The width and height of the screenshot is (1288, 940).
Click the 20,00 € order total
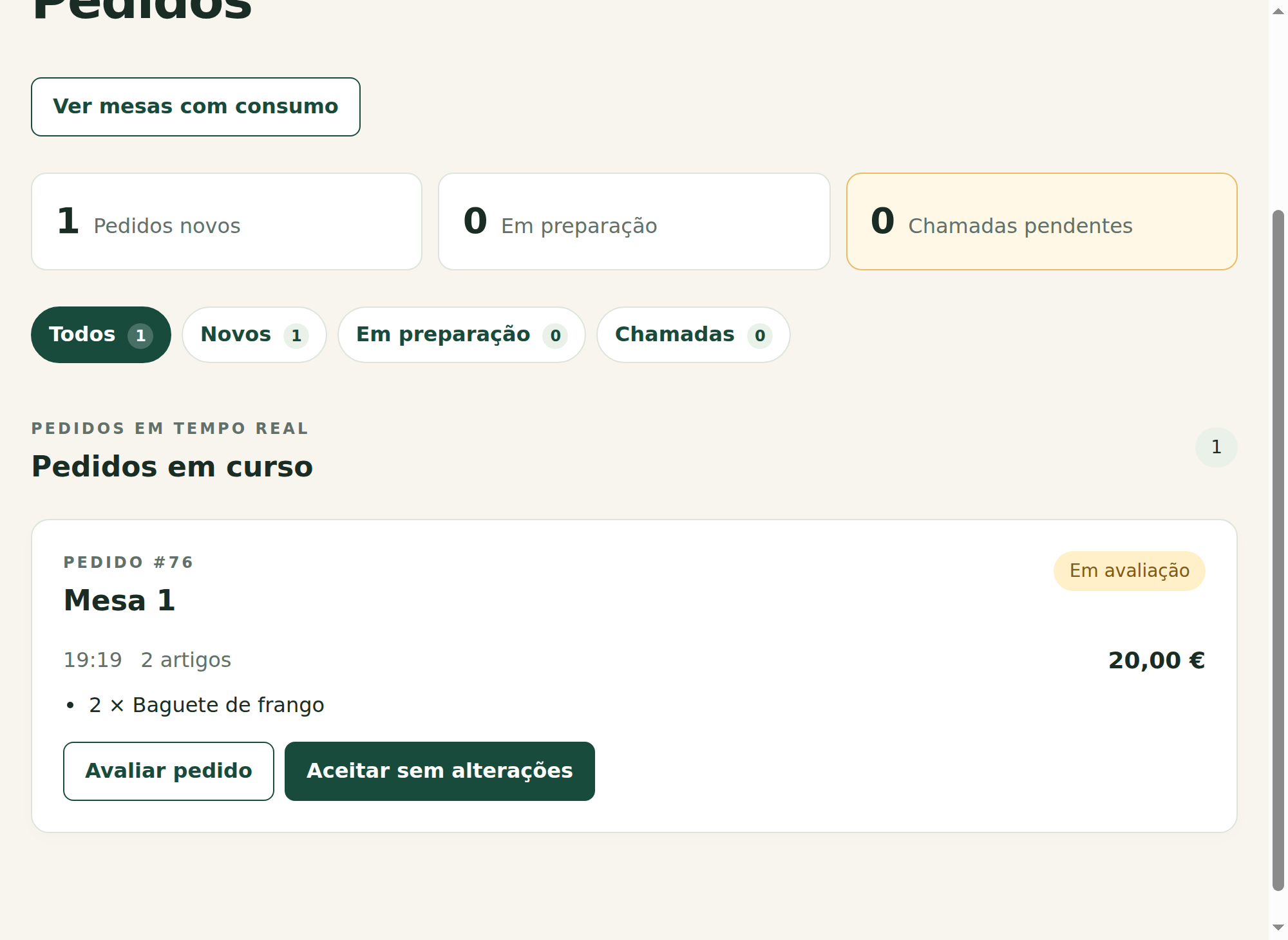(x=1157, y=661)
